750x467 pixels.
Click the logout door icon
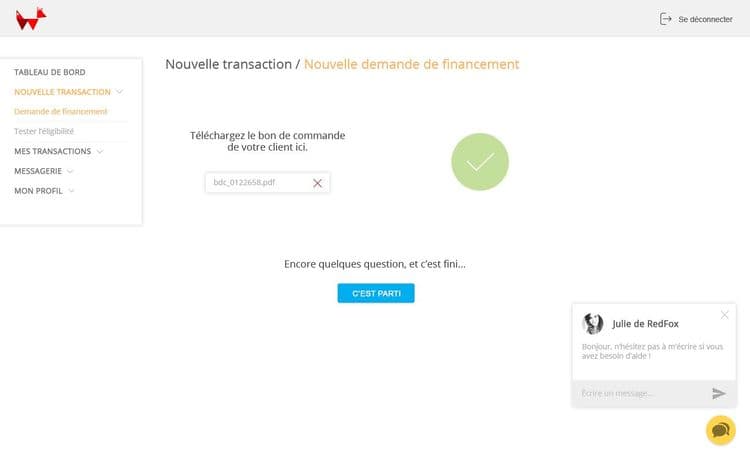[x=665, y=19]
